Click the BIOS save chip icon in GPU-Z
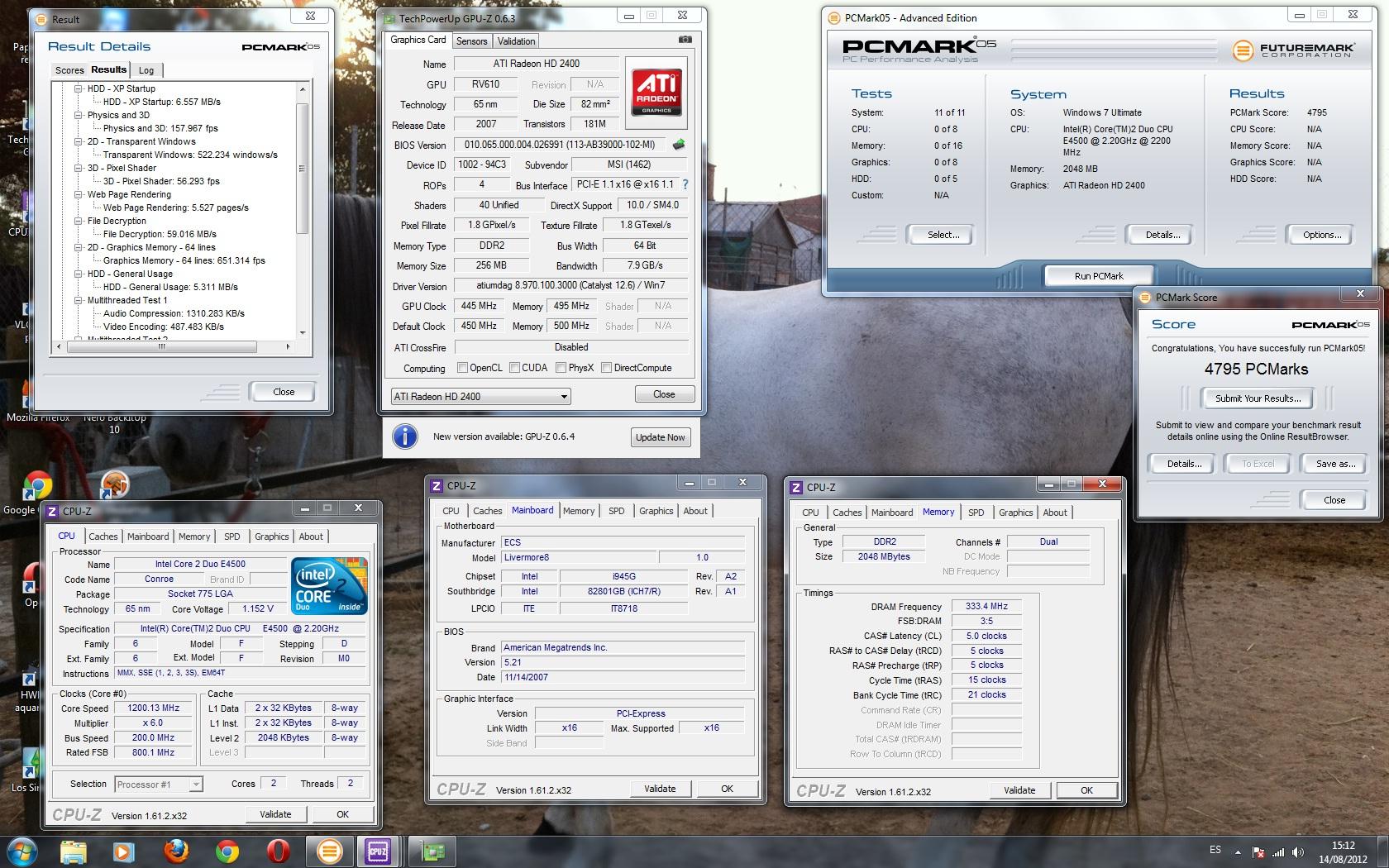 [x=679, y=145]
